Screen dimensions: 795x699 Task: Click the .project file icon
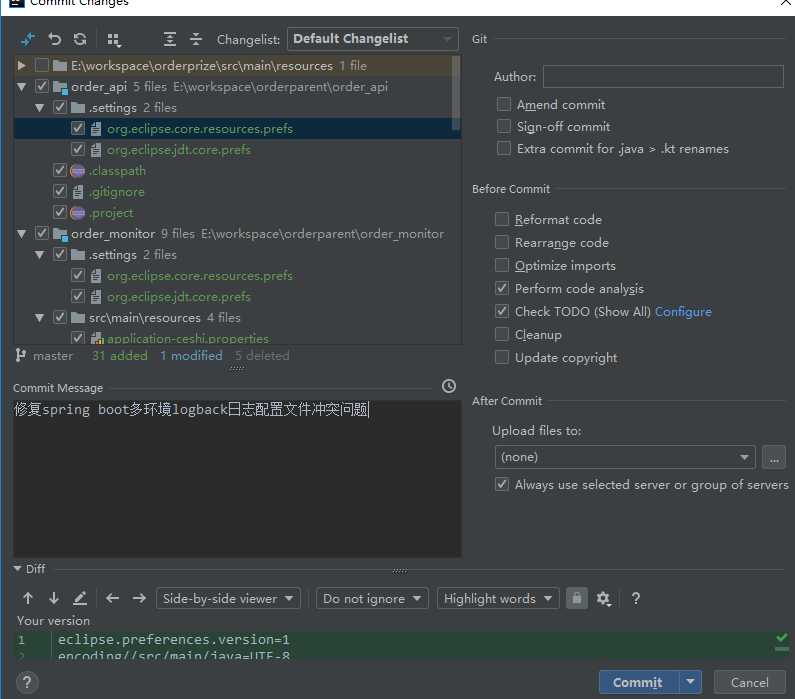pos(77,213)
